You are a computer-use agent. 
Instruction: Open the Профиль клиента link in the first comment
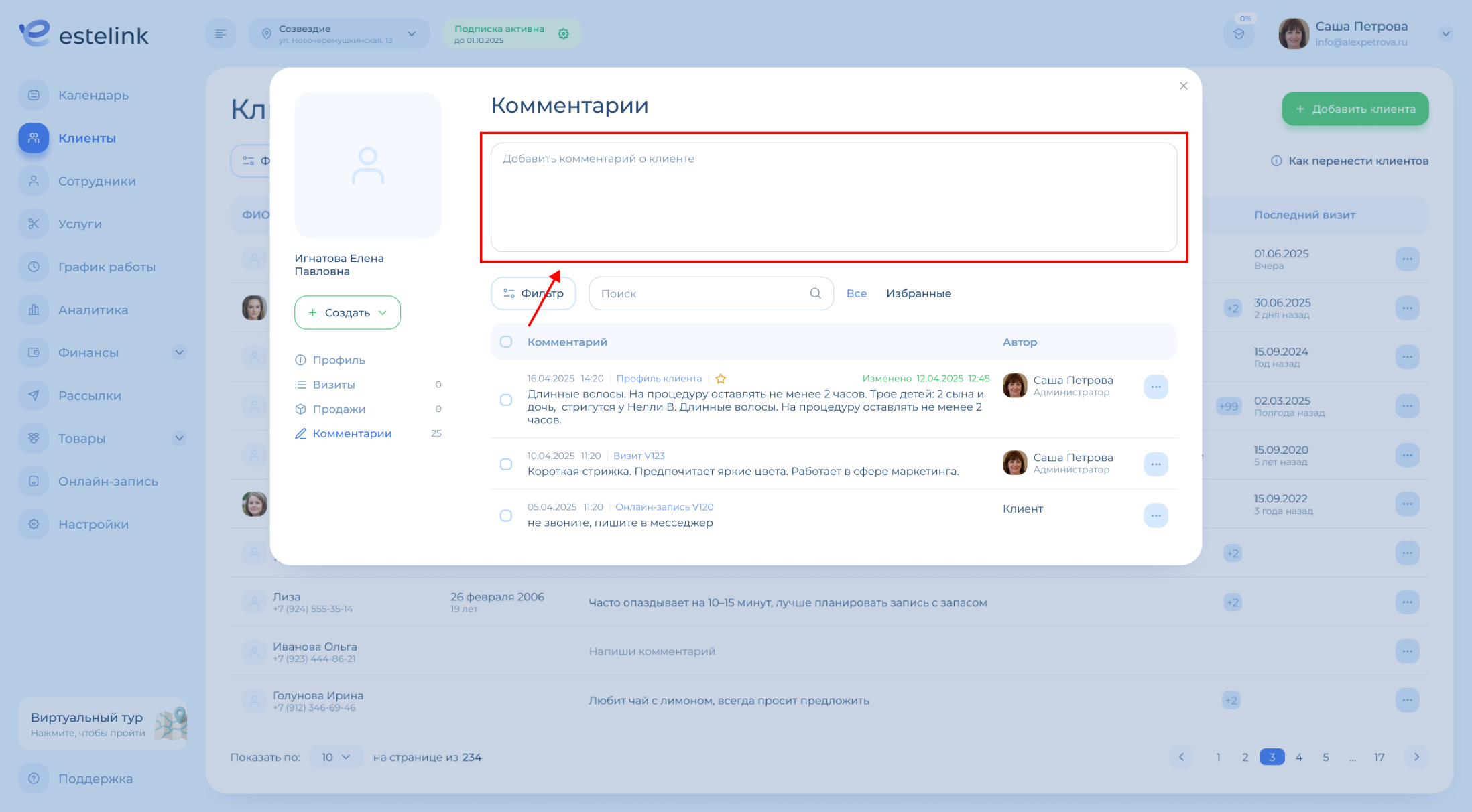(659, 379)
